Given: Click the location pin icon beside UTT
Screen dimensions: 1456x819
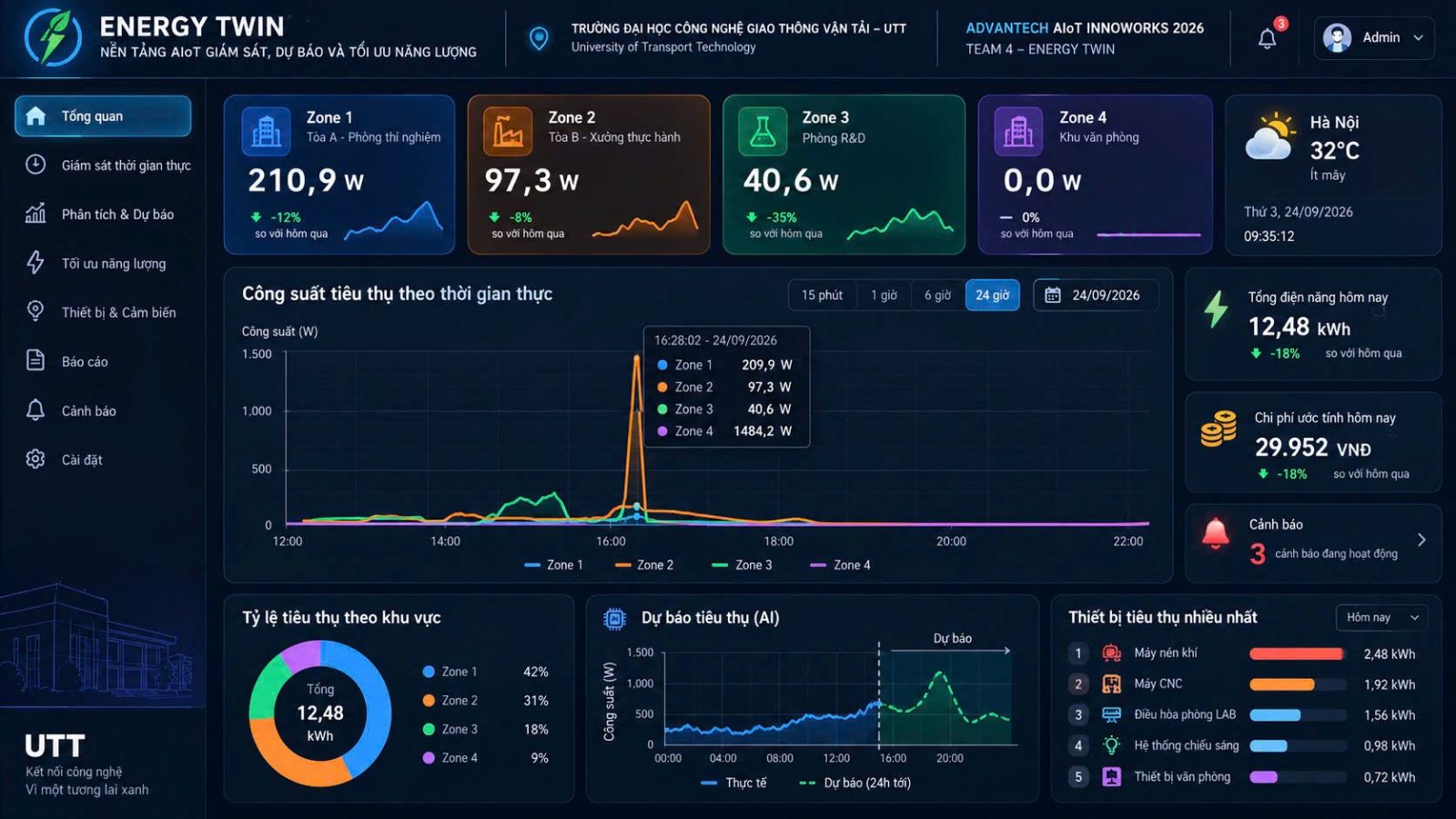Looking at the screenshot, I should tap(539, 38).
